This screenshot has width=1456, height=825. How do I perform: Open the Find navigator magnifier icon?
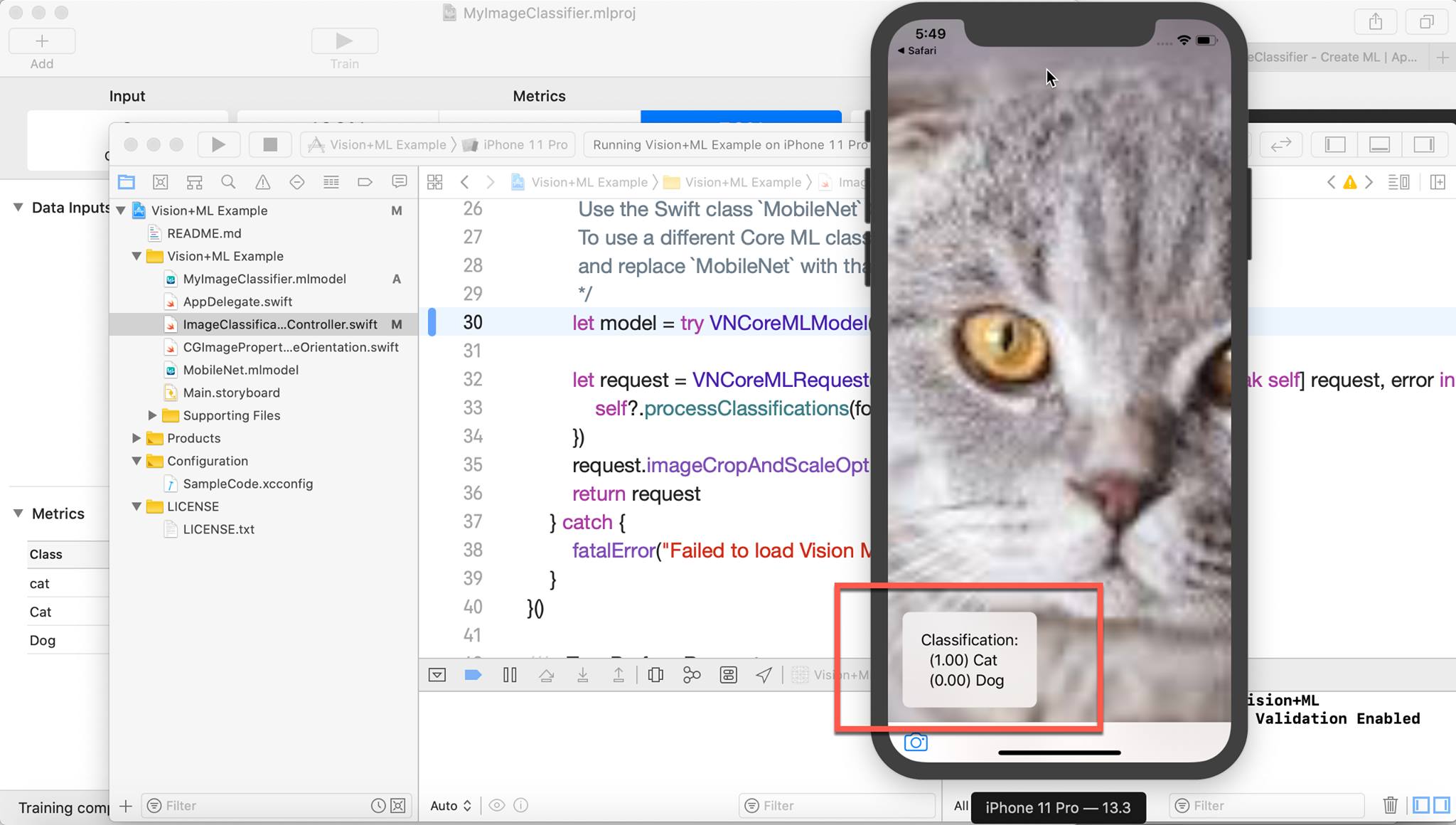click(x=228, y=182)
